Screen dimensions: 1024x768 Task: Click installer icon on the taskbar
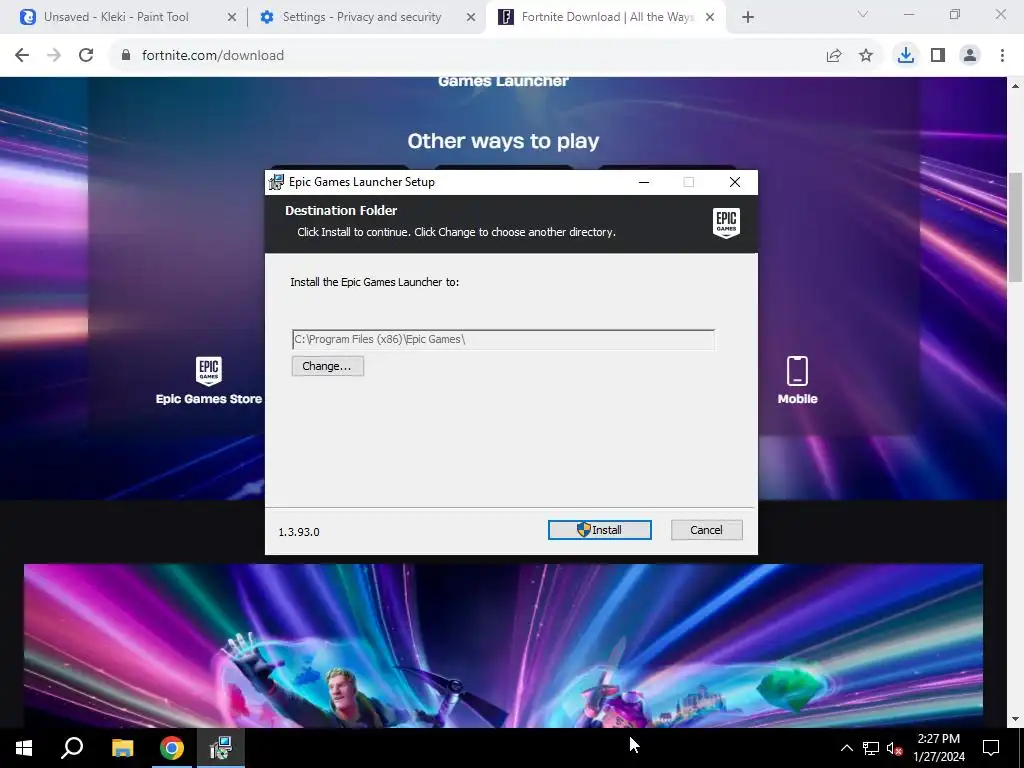221,748
